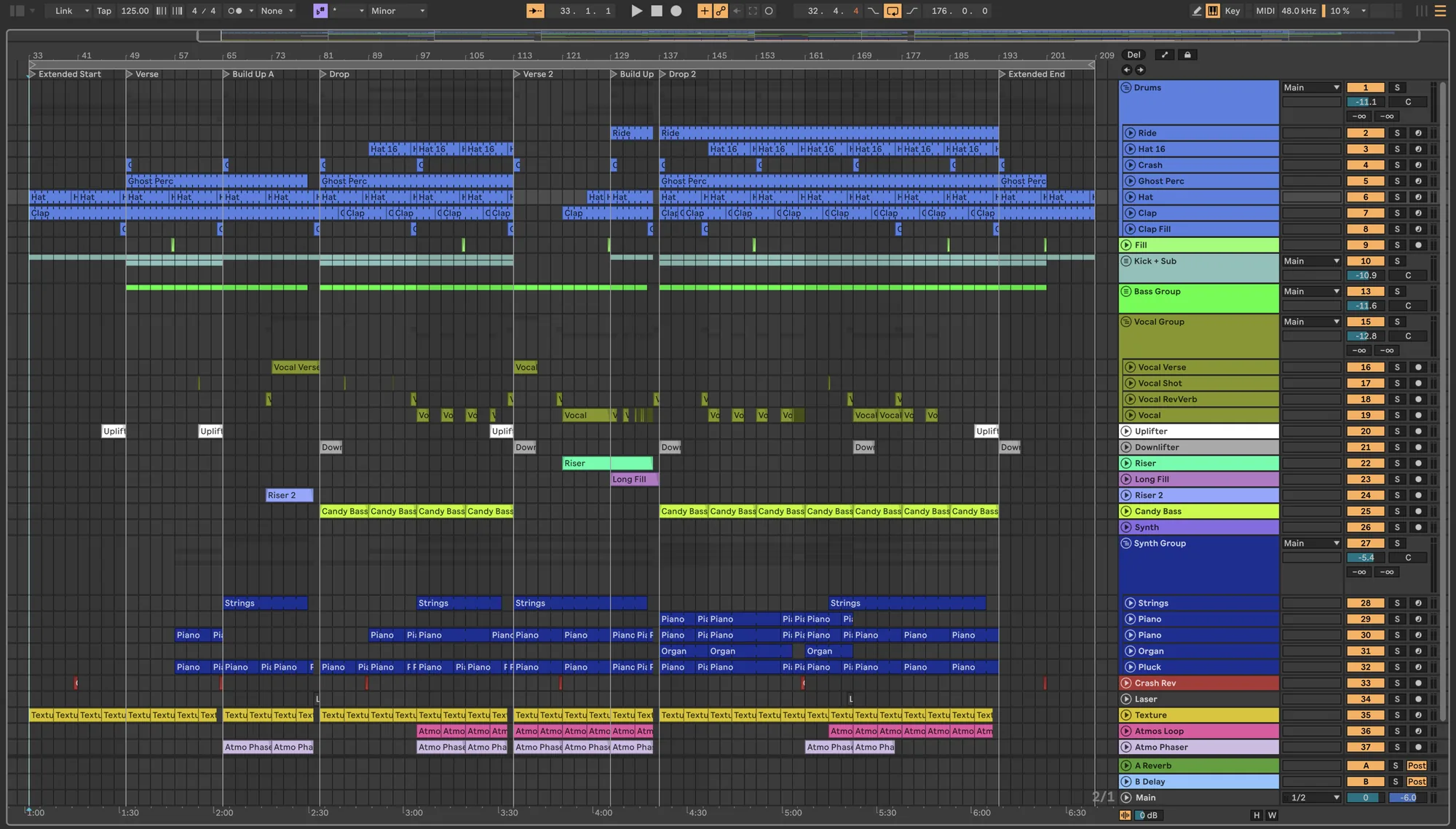
Task: Open the Key map mode
Action: coord(1233,11)
